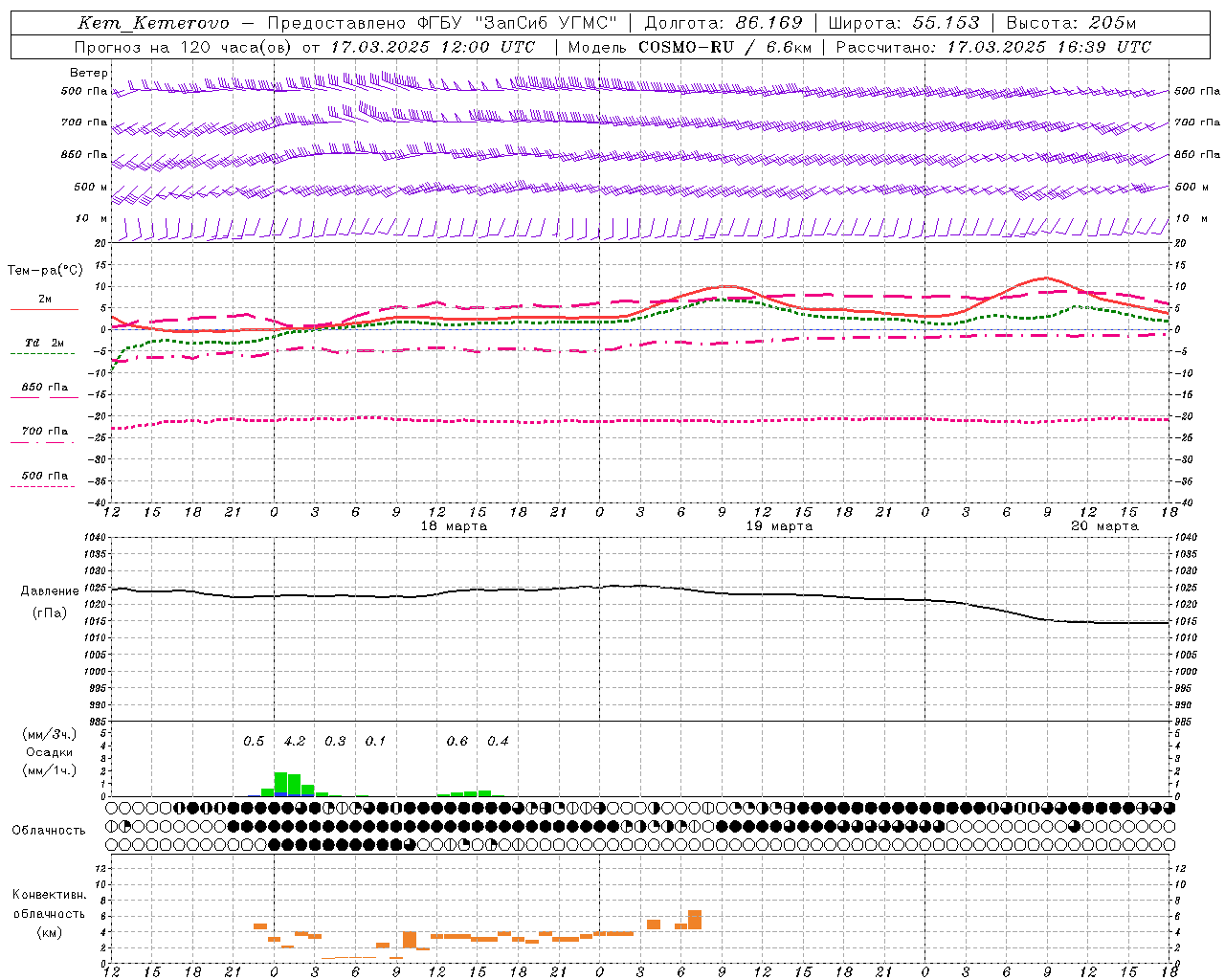Click the convective cloud unit '(км)'
The width and height of the screenshot is (1225, 980).
click(50, 932)
